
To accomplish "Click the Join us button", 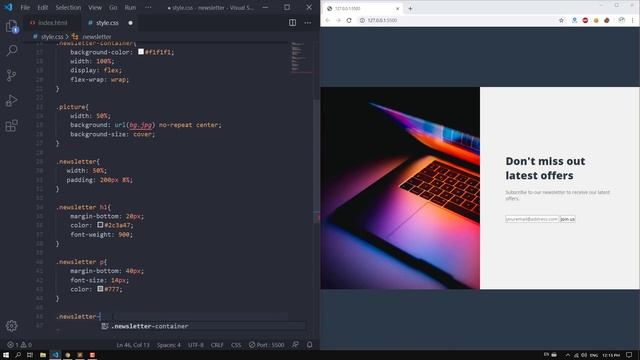I will point(567,219).
